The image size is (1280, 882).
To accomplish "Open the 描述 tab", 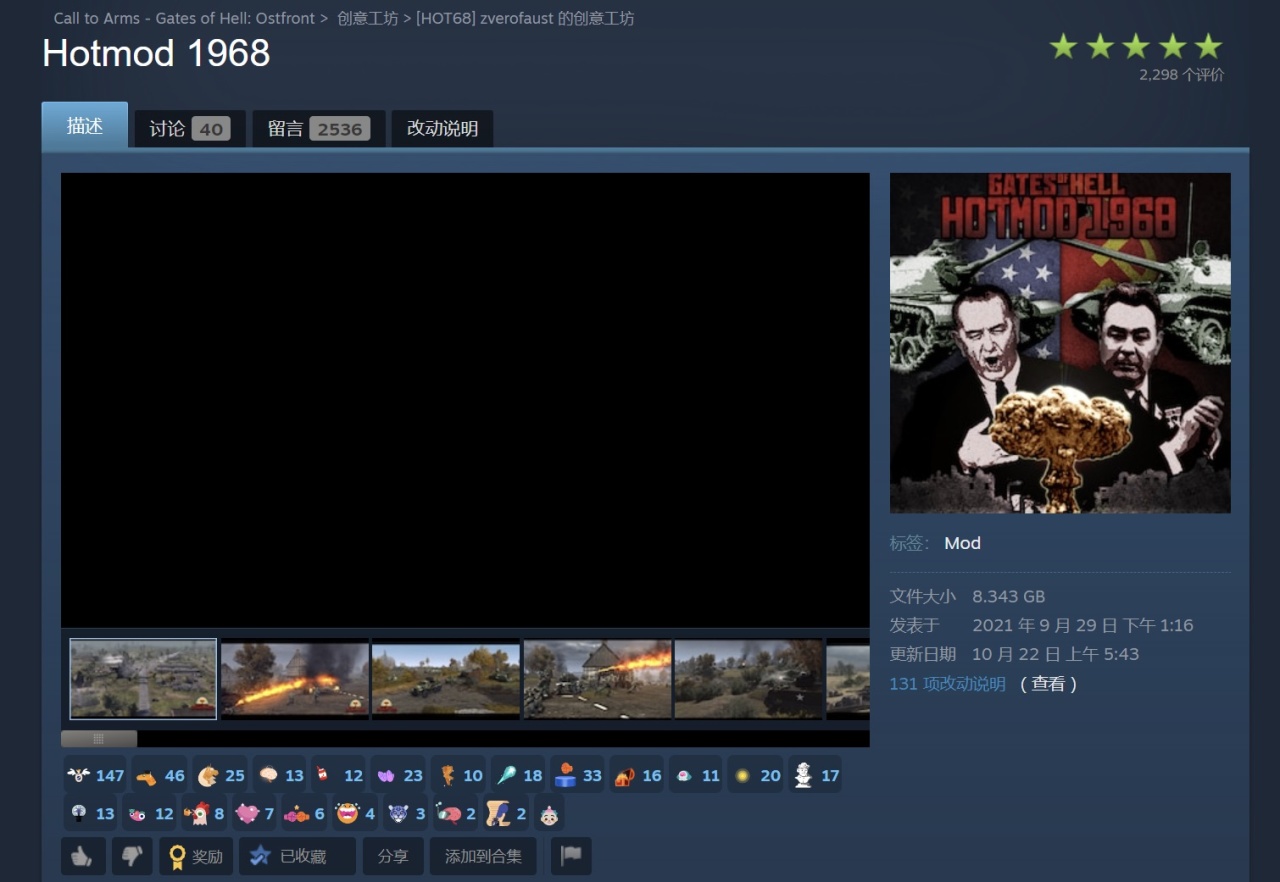I will coord(85,126).
